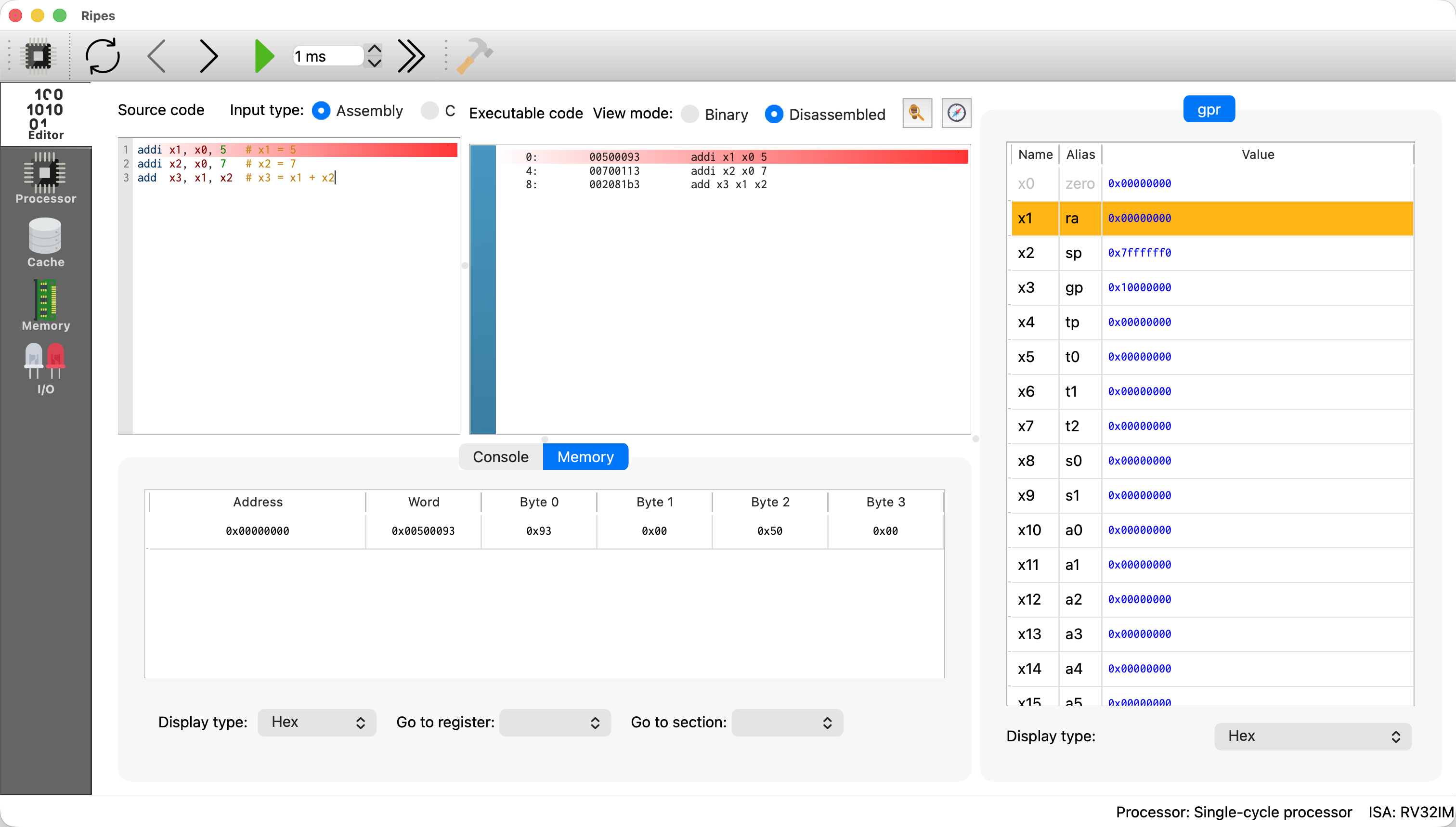Click Processor: Single-cycle processor status text

(1233, 812)
